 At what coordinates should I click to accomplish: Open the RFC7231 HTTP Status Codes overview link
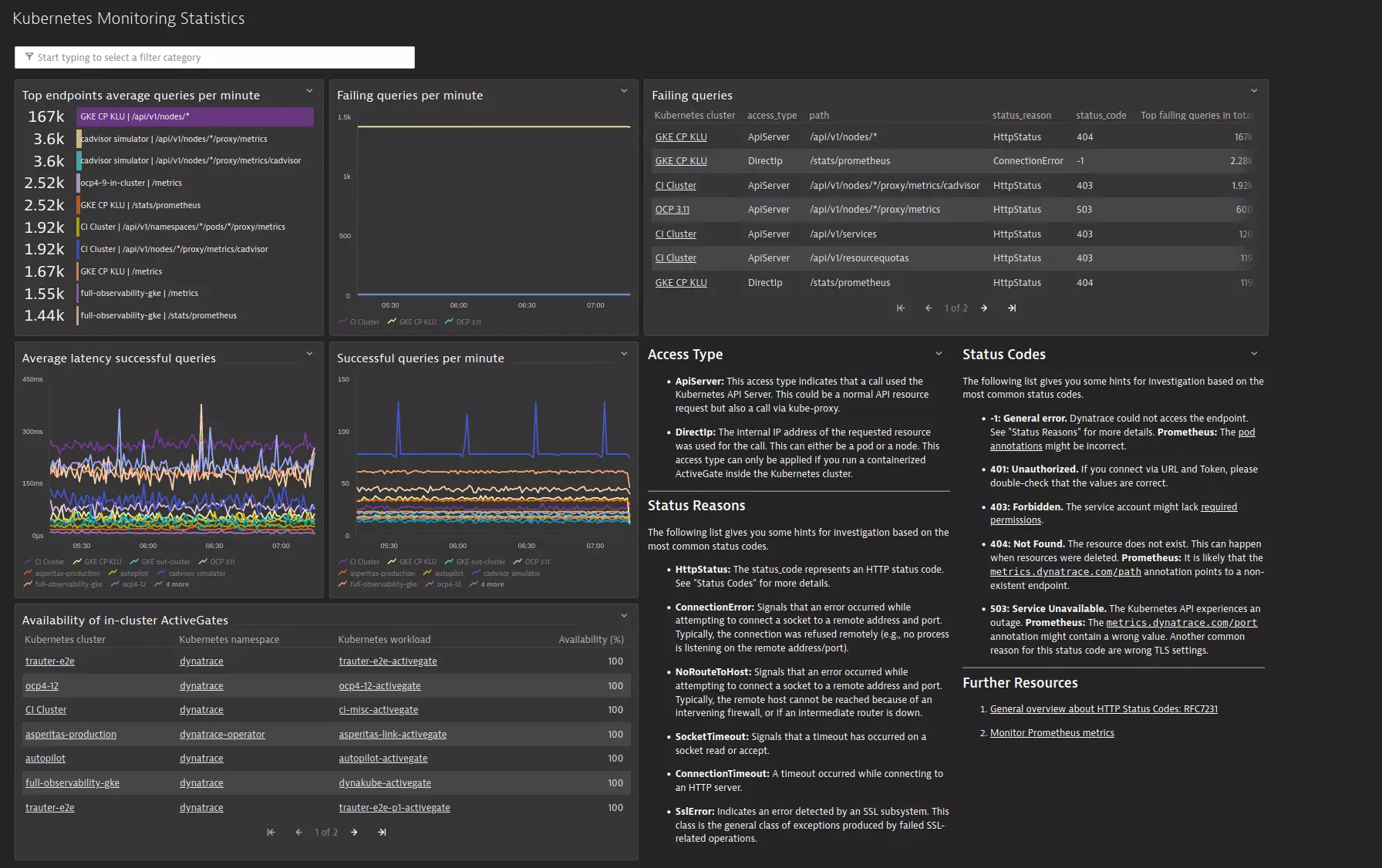pos(1103,708)
